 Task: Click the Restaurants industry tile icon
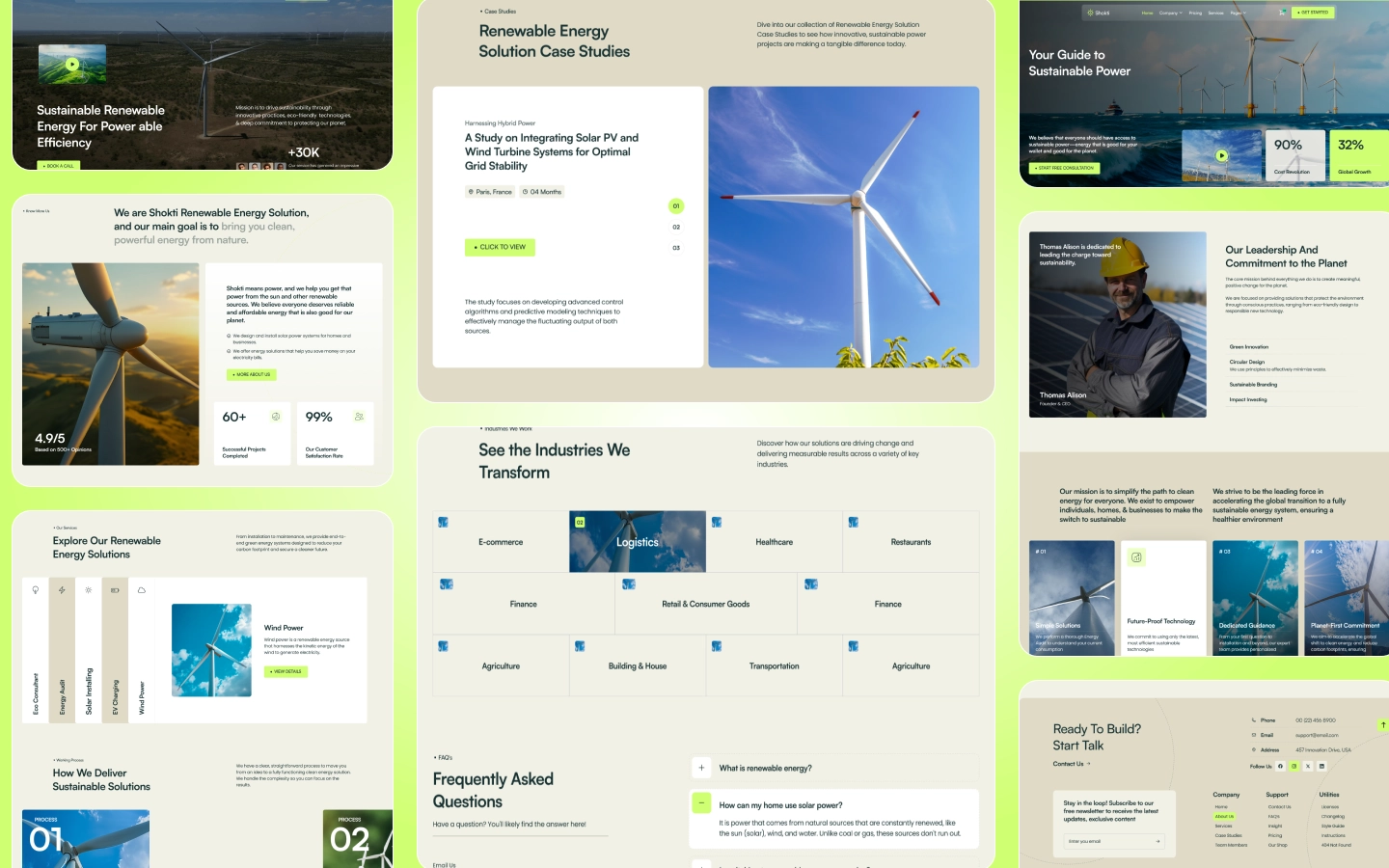(x=854, y=522)
